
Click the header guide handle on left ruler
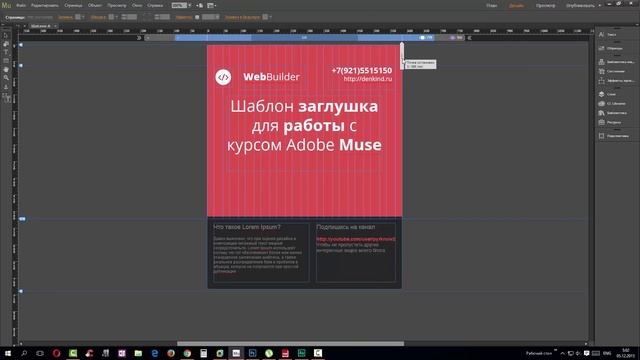21,65
